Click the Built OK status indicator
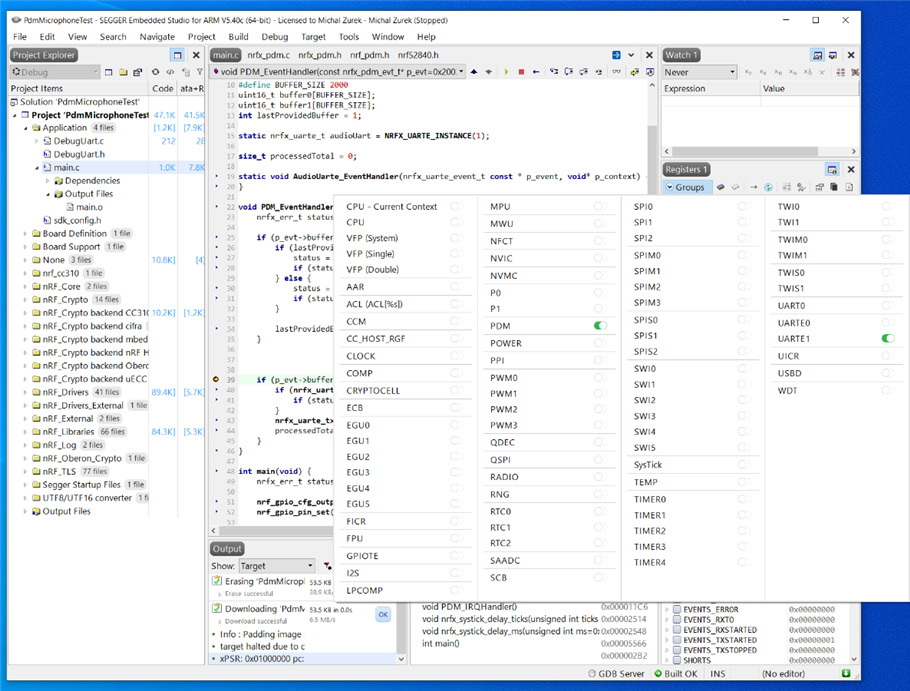The width and height of the screenshot is (910, 691). 673,674
